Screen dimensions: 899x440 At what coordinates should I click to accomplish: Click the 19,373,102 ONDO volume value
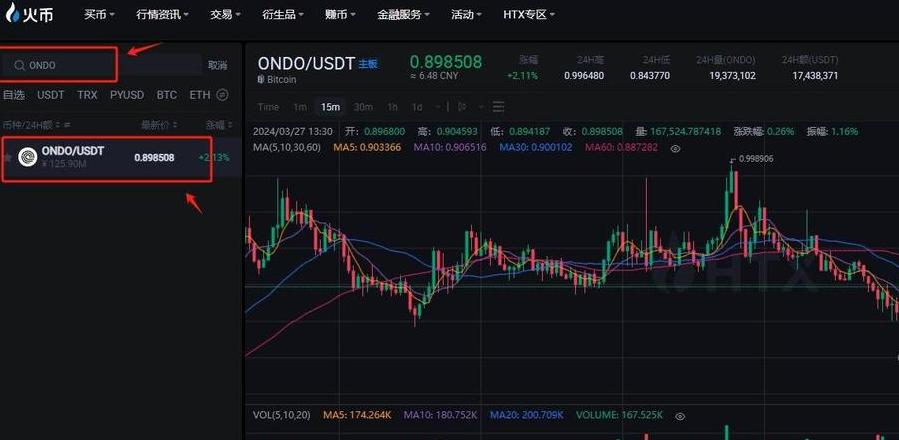click(732, 76)
